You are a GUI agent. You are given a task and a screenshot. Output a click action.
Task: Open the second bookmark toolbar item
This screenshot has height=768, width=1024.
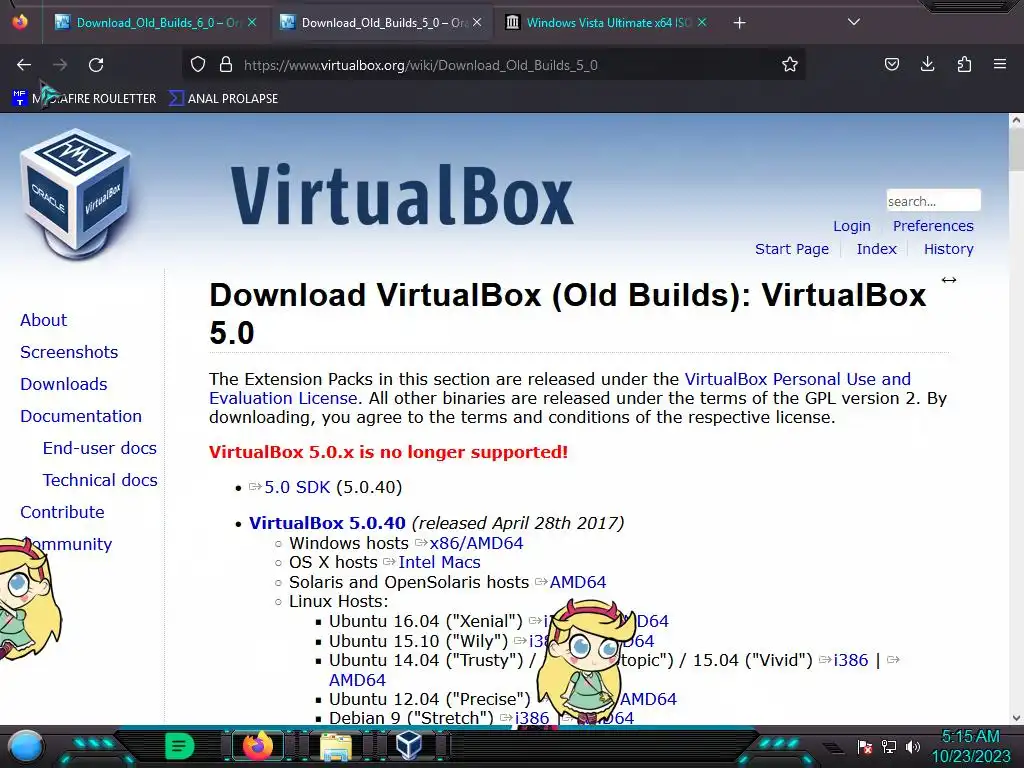pyautogui.click(x=223, y=99)
